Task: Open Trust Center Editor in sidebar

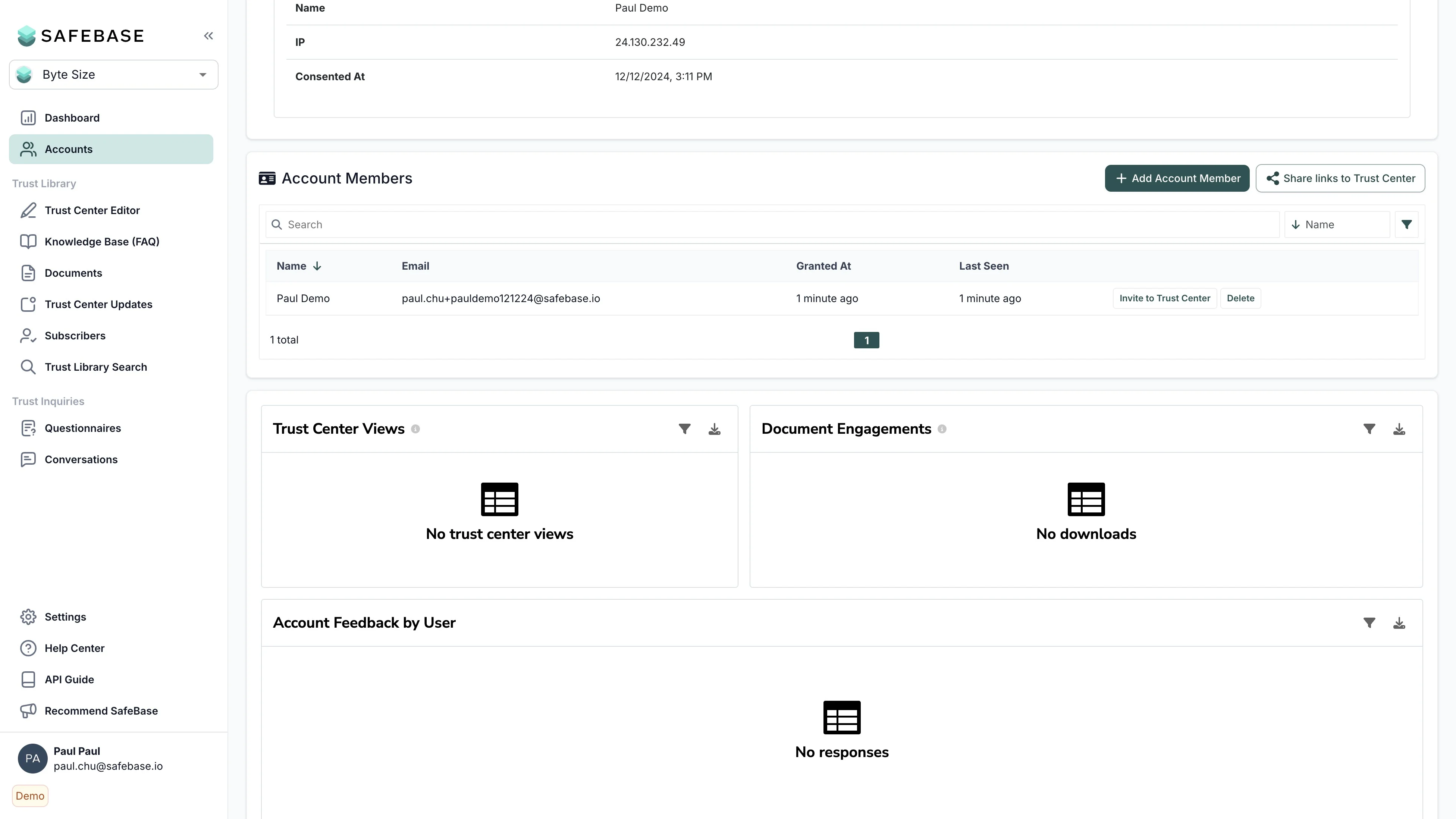Action: click(x=92, y=210)
